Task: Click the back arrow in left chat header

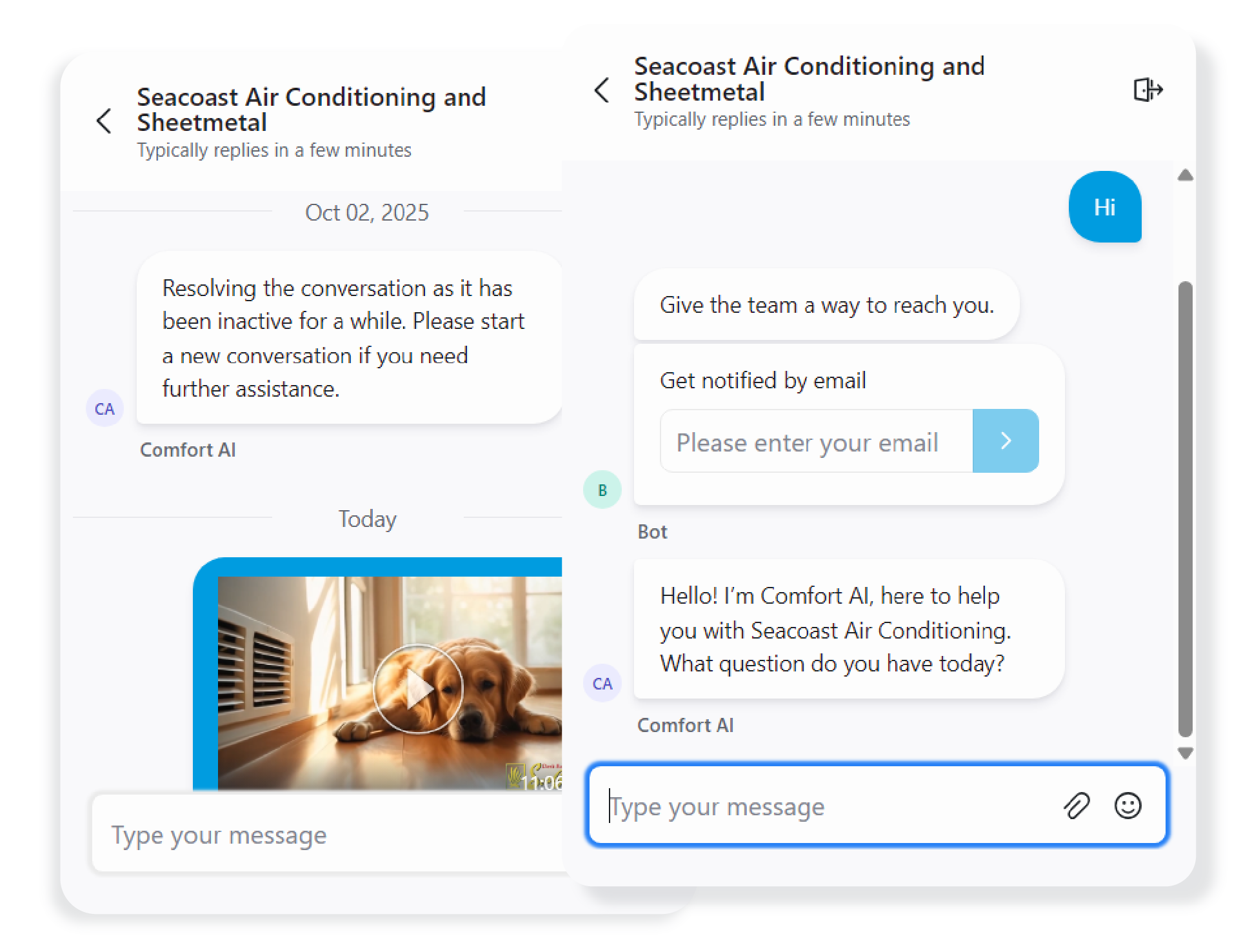Action: click(x=104, y=121)
